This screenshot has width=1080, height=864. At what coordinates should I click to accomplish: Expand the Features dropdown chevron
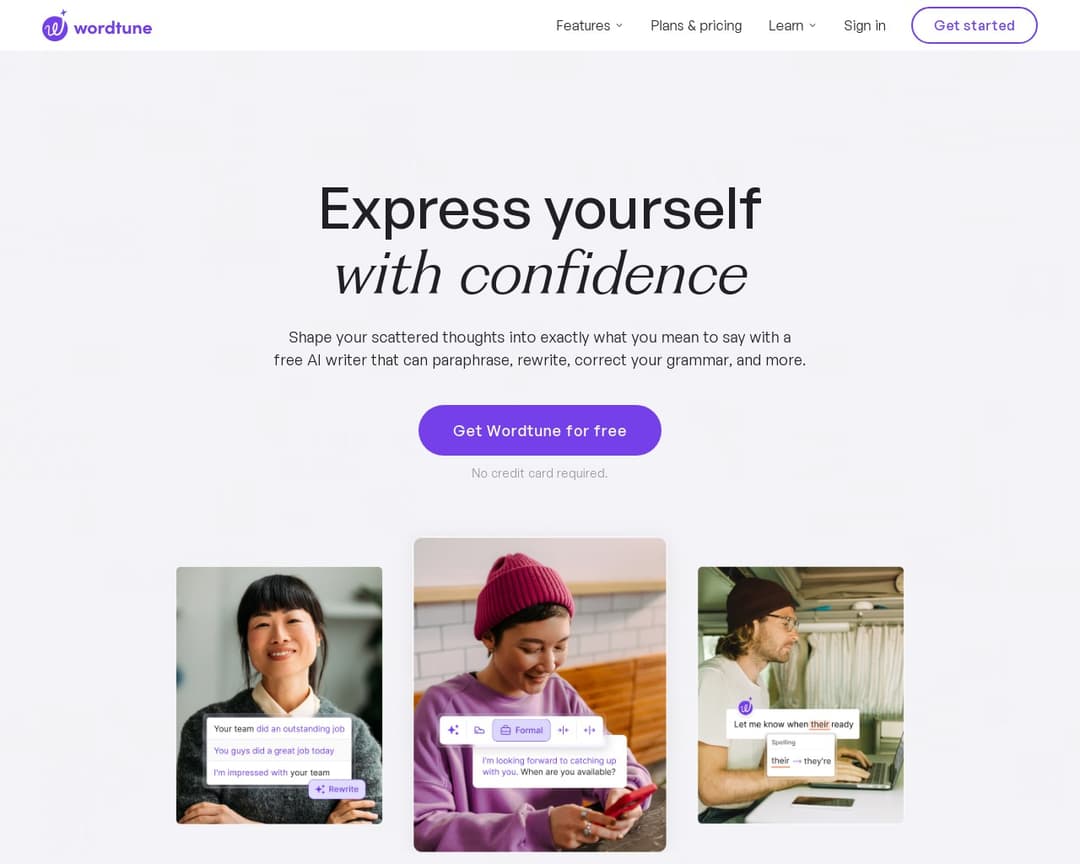coord(619,25)
